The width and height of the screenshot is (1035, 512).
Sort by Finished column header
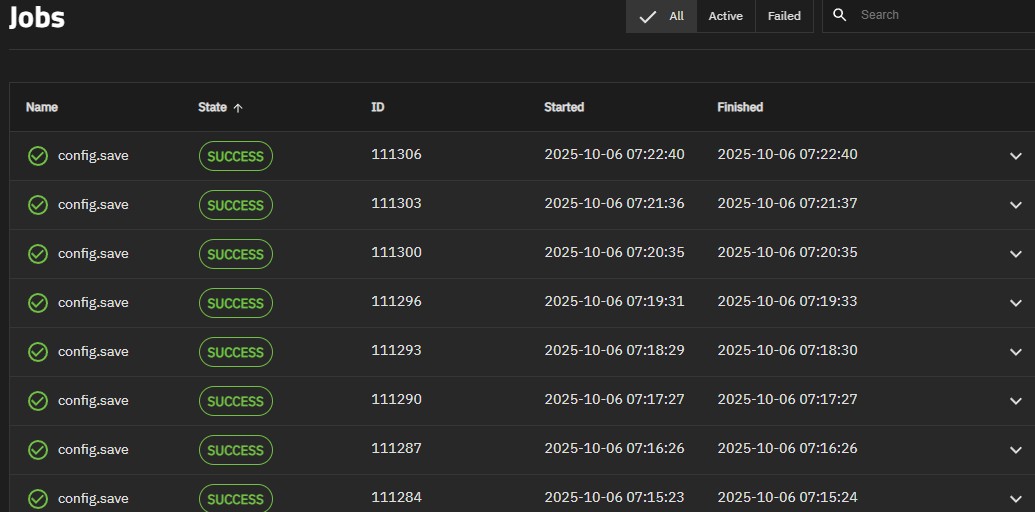coord(740,107)
